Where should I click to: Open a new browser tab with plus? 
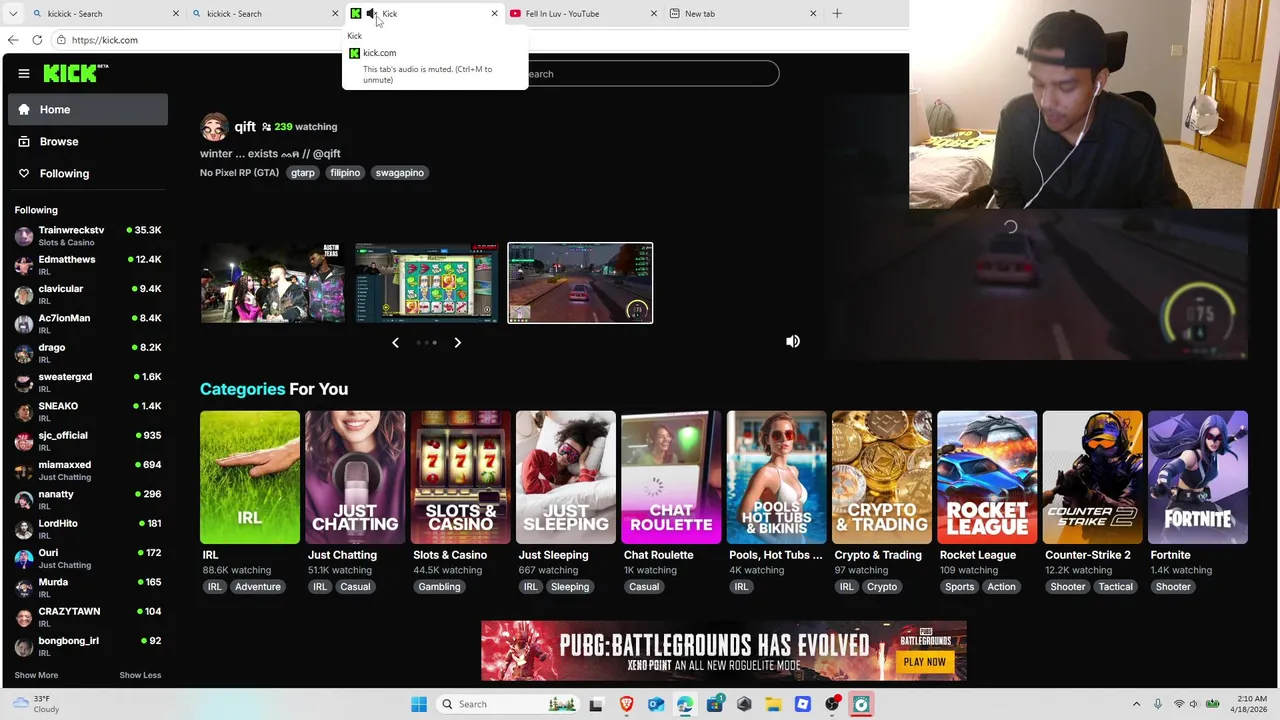pos(837,14)
